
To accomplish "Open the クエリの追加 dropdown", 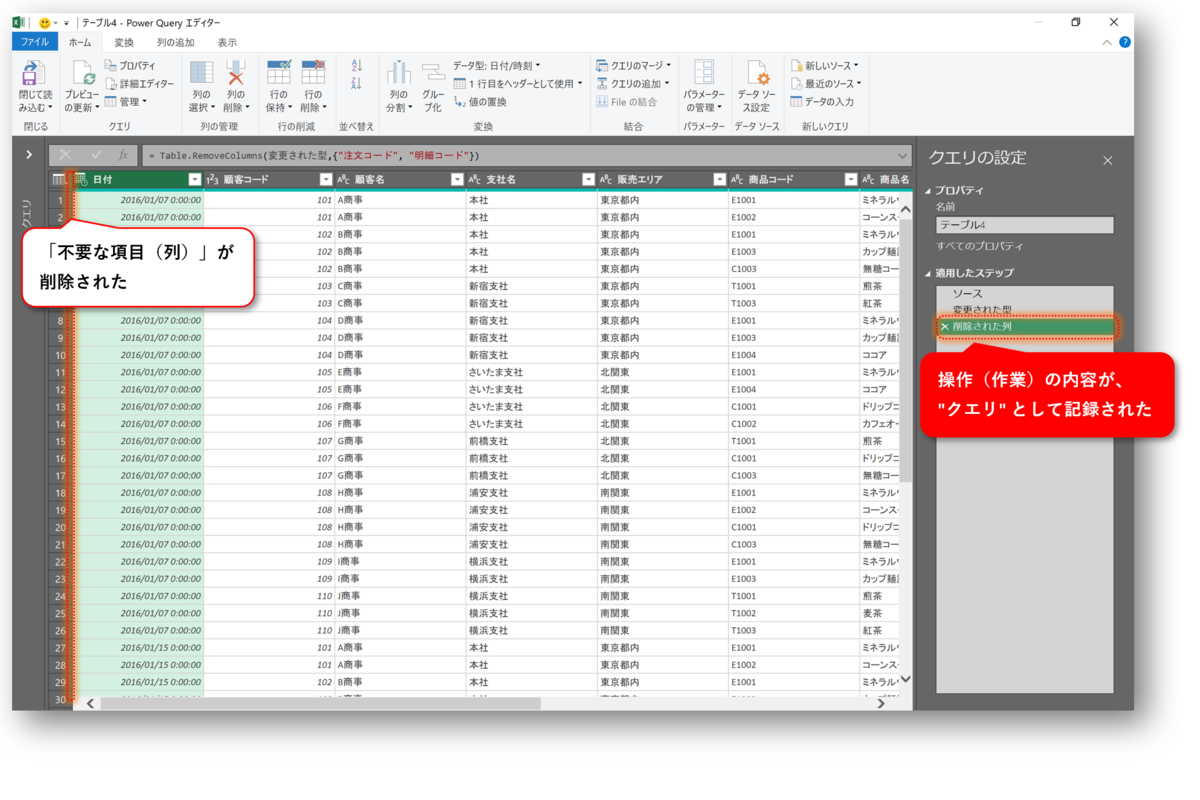I will (632, 84).
